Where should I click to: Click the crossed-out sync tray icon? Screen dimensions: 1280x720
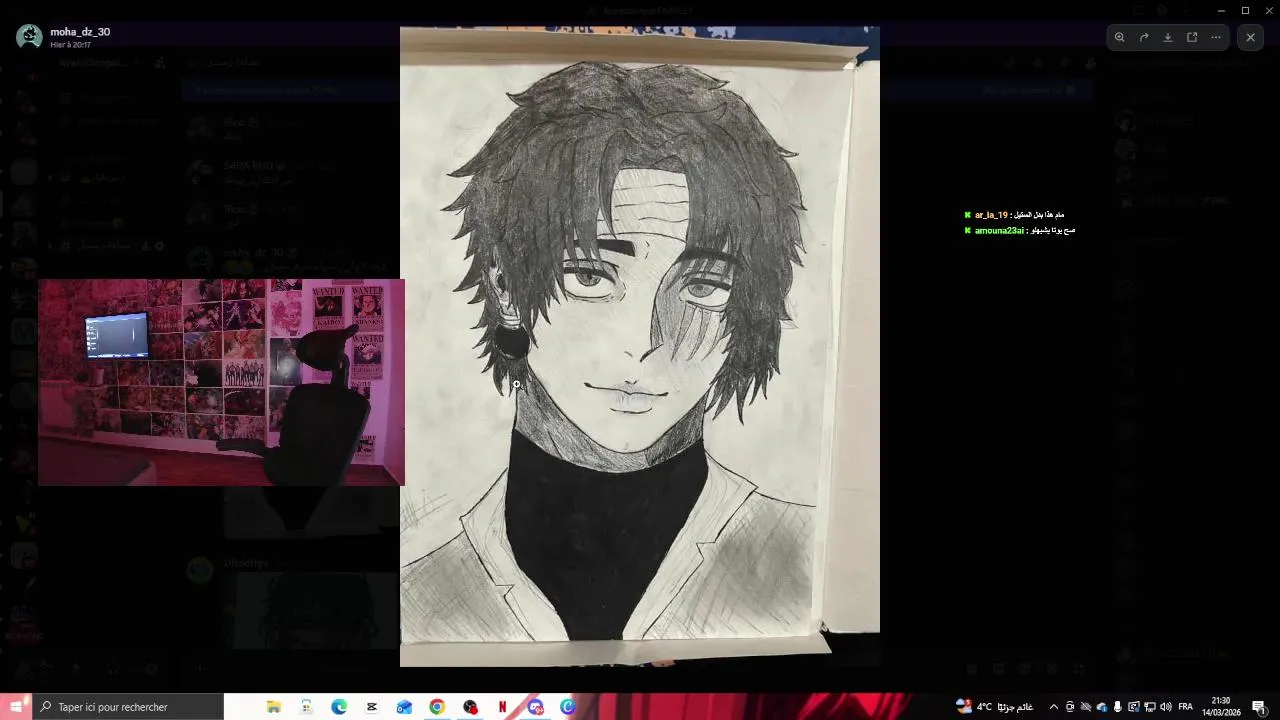tap(1086, 707)
